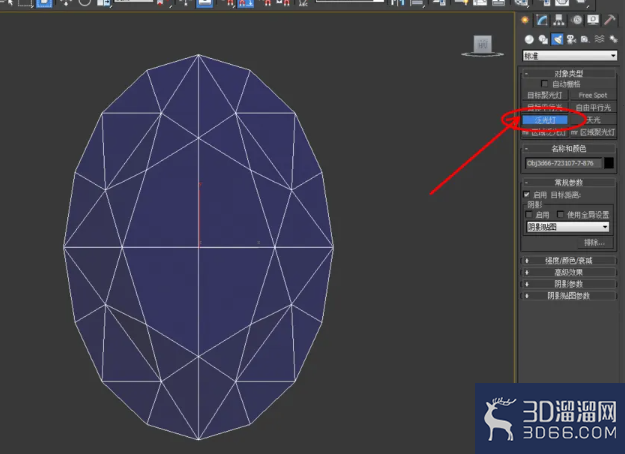
Task: Expand the 阴影参数 rollout
Action: (x=569, y=284)
